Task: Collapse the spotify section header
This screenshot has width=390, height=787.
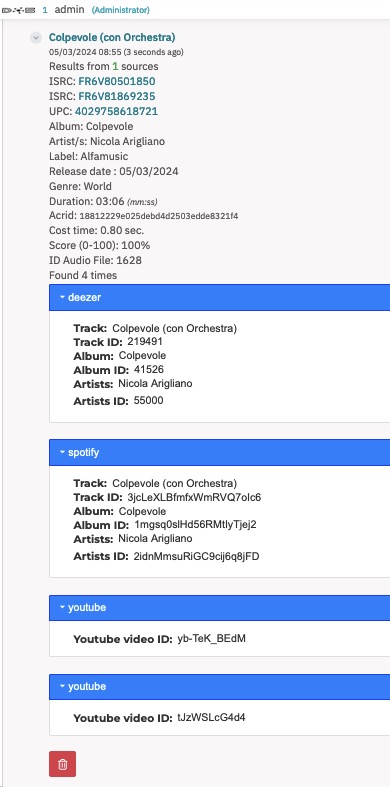Action: (x=219, y=452)
